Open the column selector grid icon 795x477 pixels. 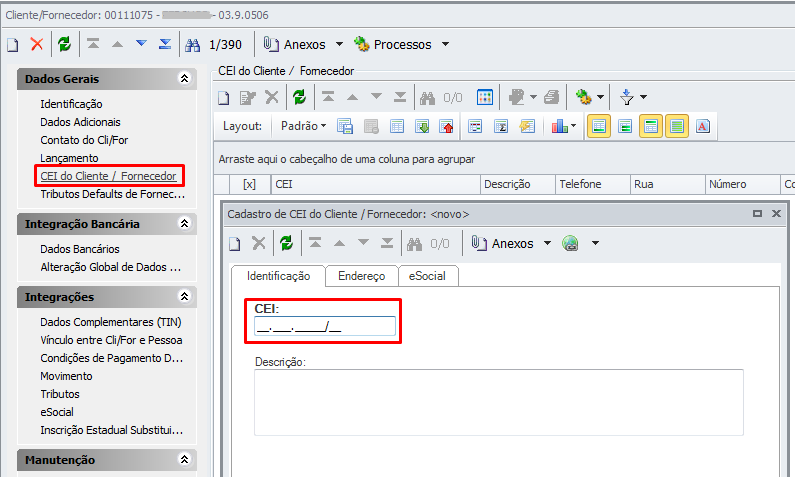point(485,97)
